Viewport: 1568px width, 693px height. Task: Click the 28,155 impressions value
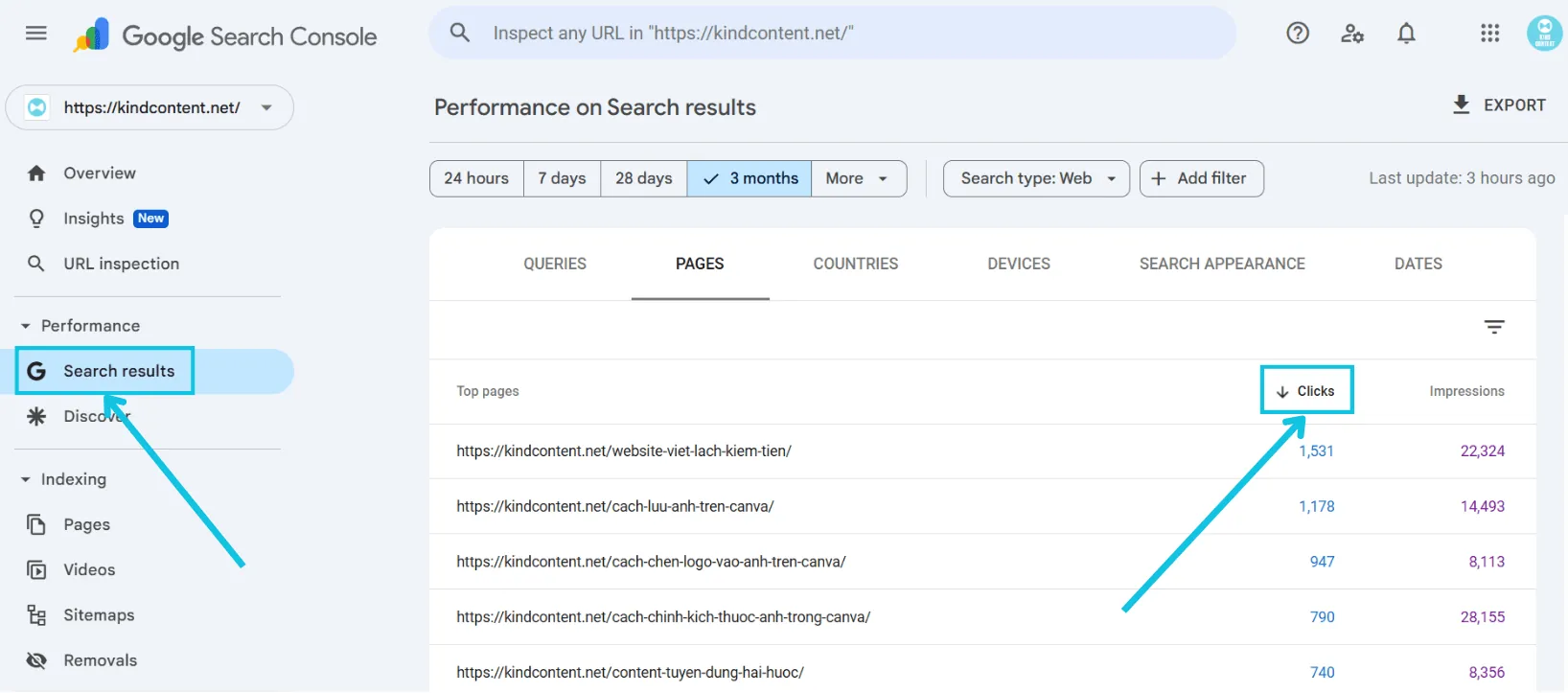[1483, 617]
